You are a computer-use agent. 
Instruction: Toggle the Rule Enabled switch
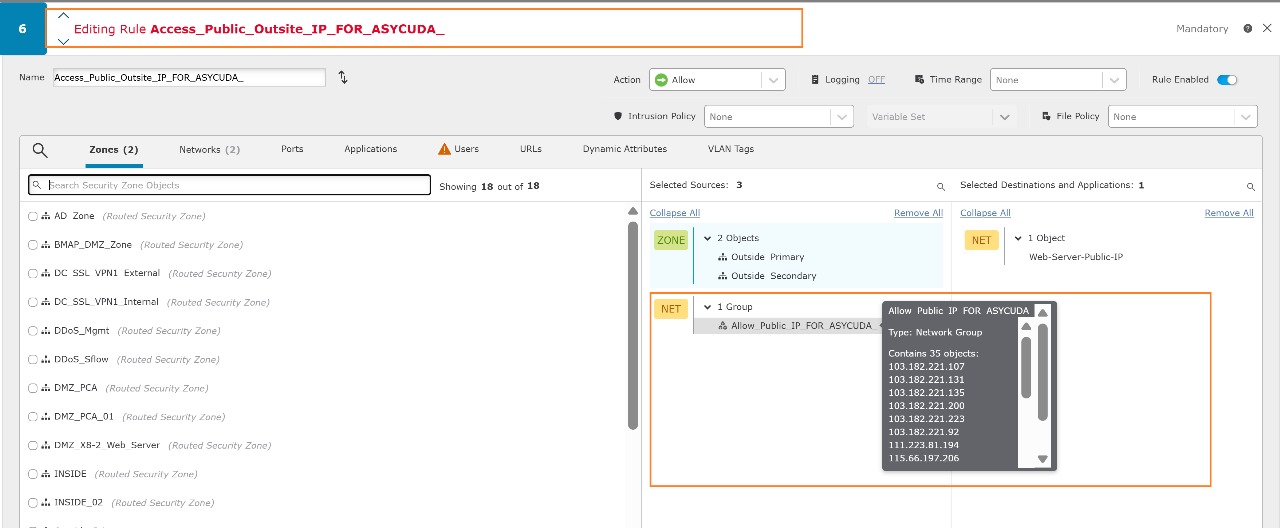click(x=1226, y=80)
